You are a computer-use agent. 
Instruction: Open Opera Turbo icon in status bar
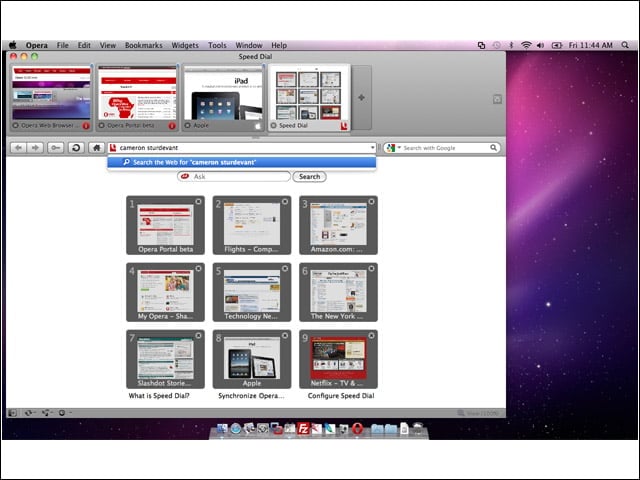tap(63, 413)
